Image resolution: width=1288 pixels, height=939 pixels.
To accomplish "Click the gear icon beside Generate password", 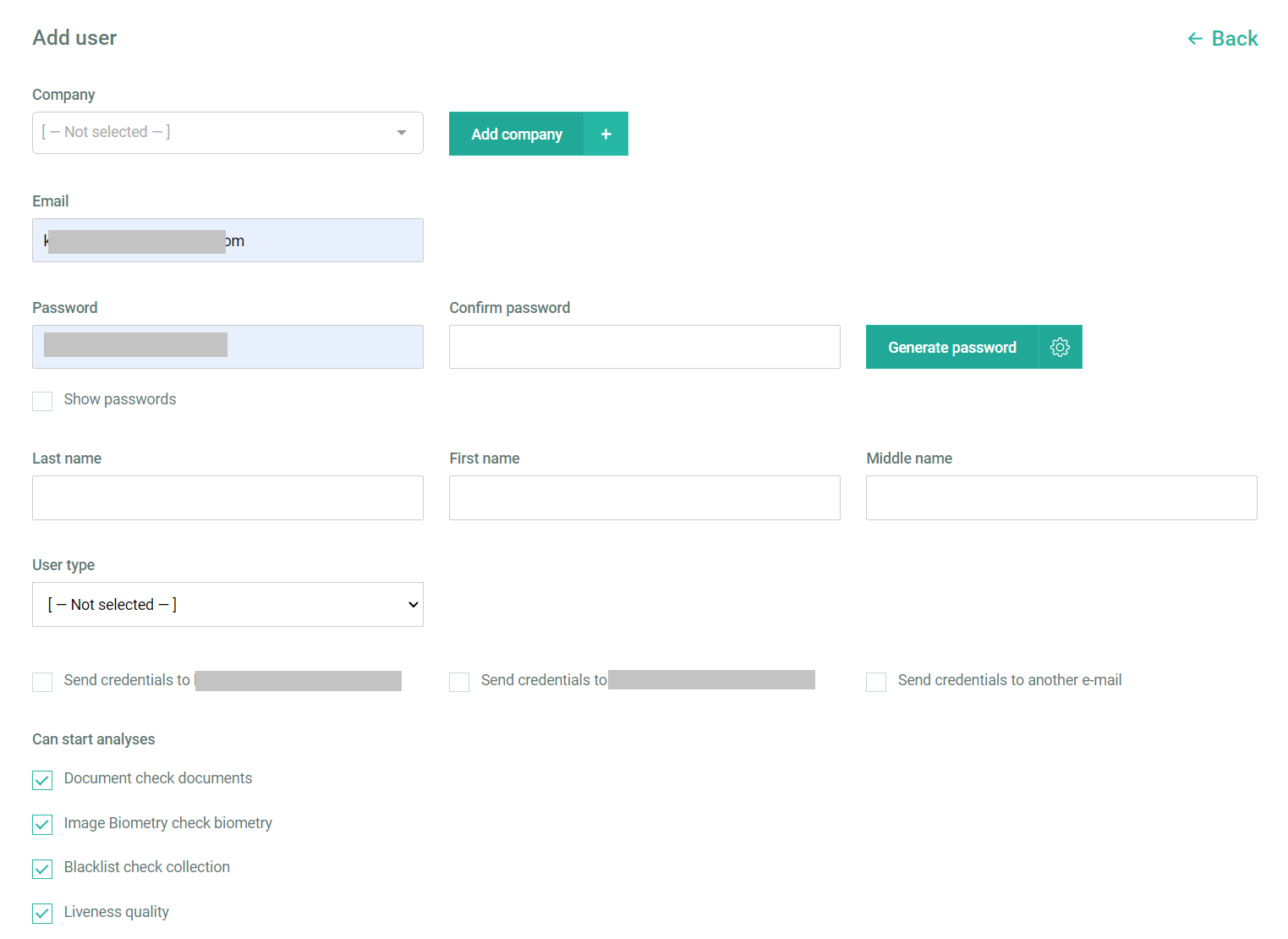I will point(1060,347).
